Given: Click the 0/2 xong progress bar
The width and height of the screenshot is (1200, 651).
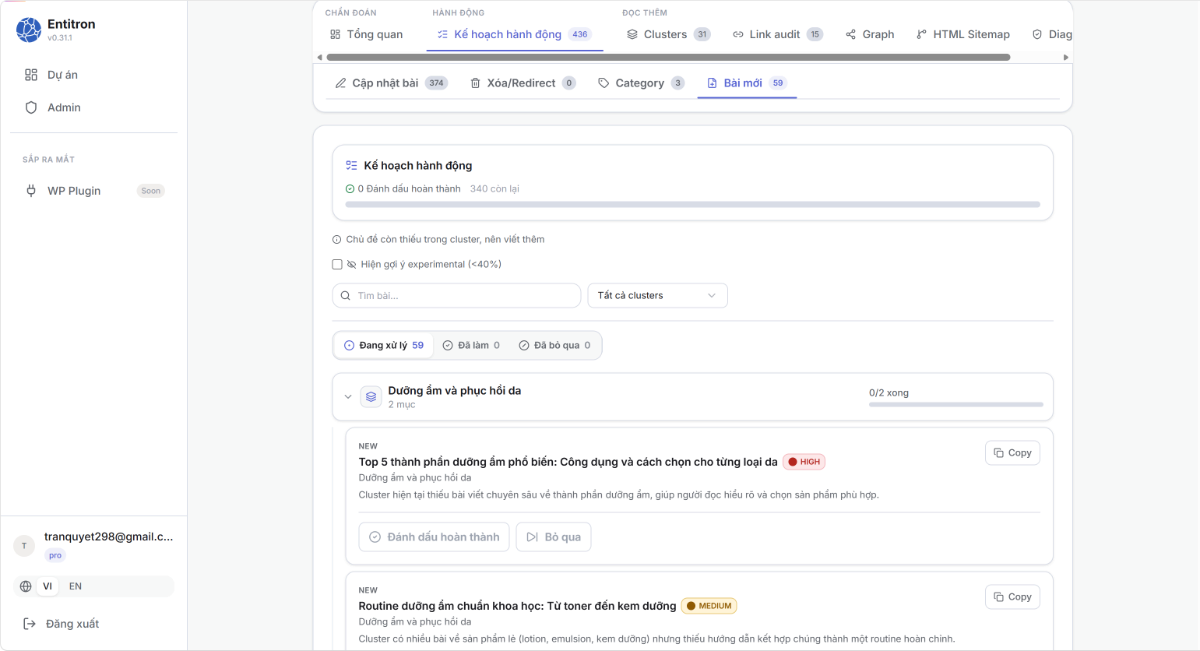Looking at the screenshot, I should pos(956,404).
